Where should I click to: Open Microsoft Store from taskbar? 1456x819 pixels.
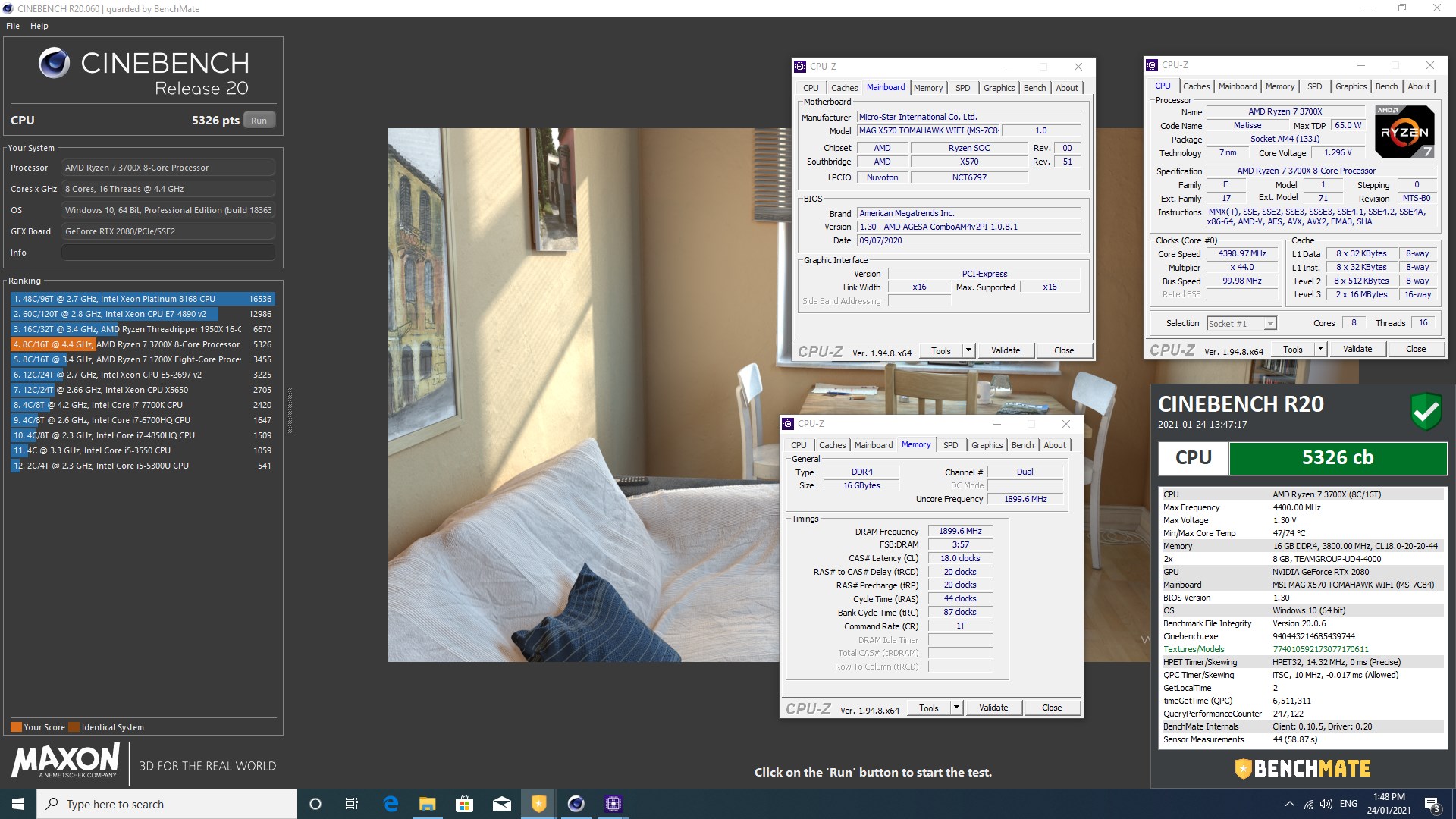coord(464,804)
